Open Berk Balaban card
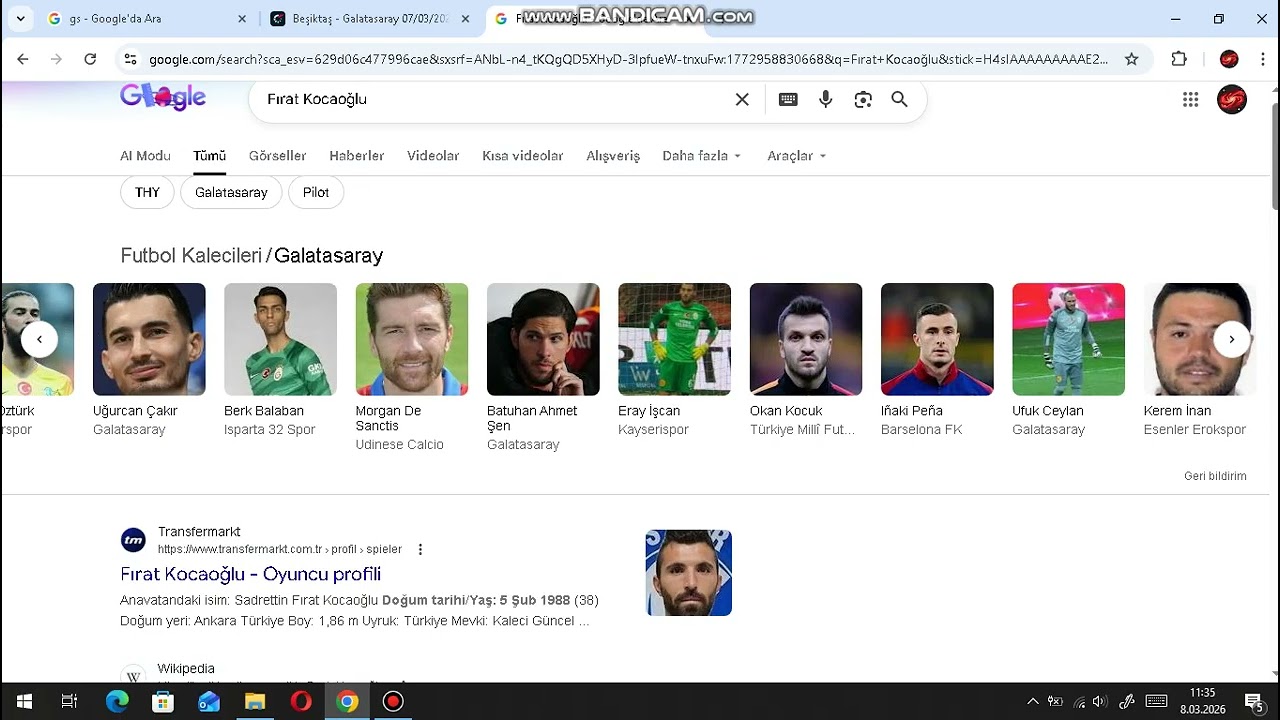The image size is (1280, 720). pos(280,360)
